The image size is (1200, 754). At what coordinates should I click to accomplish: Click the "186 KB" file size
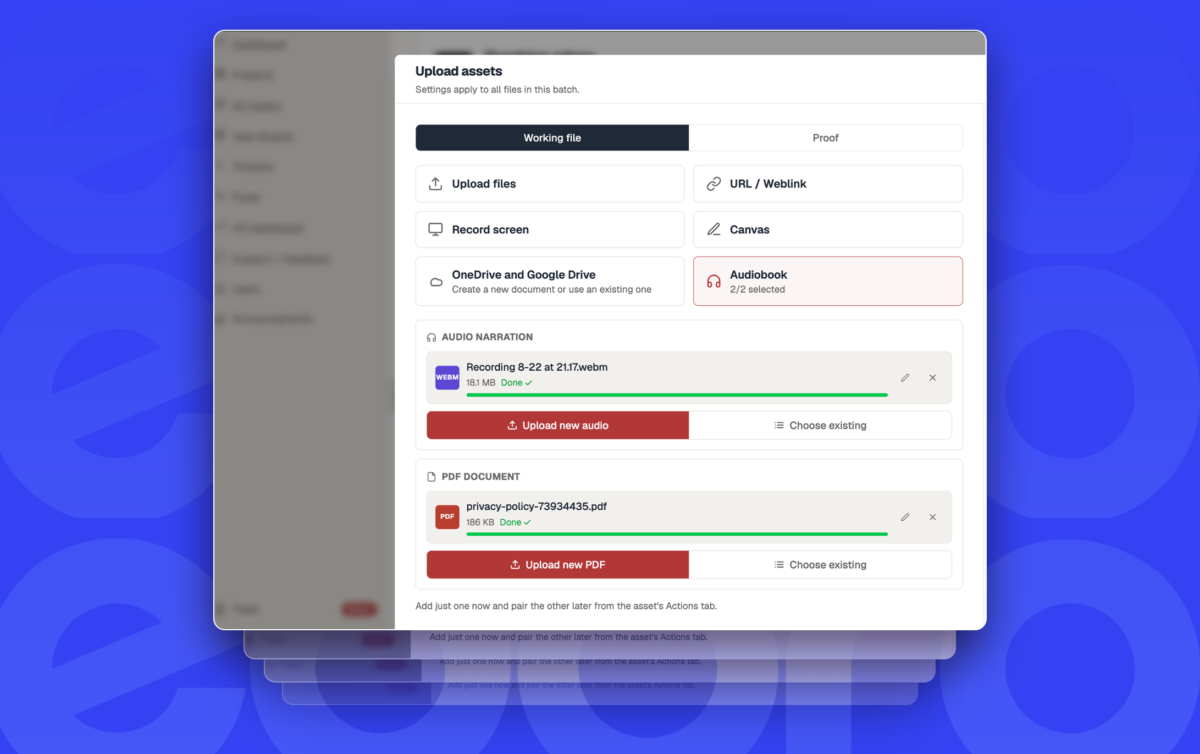pos(481,522)
